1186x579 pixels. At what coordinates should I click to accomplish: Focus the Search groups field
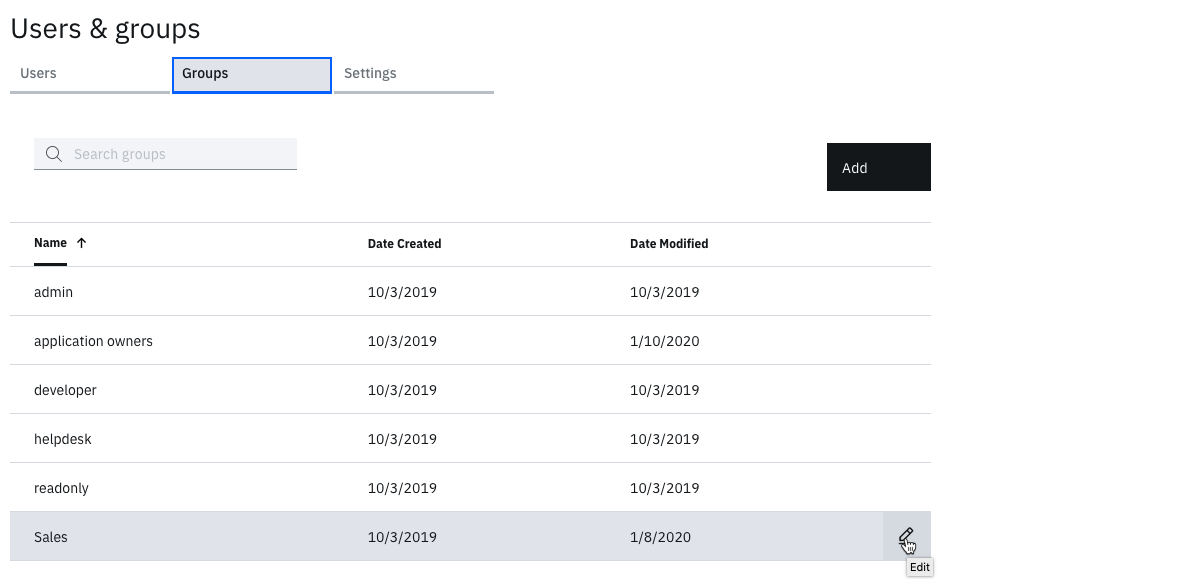click(x=166, y=154)
